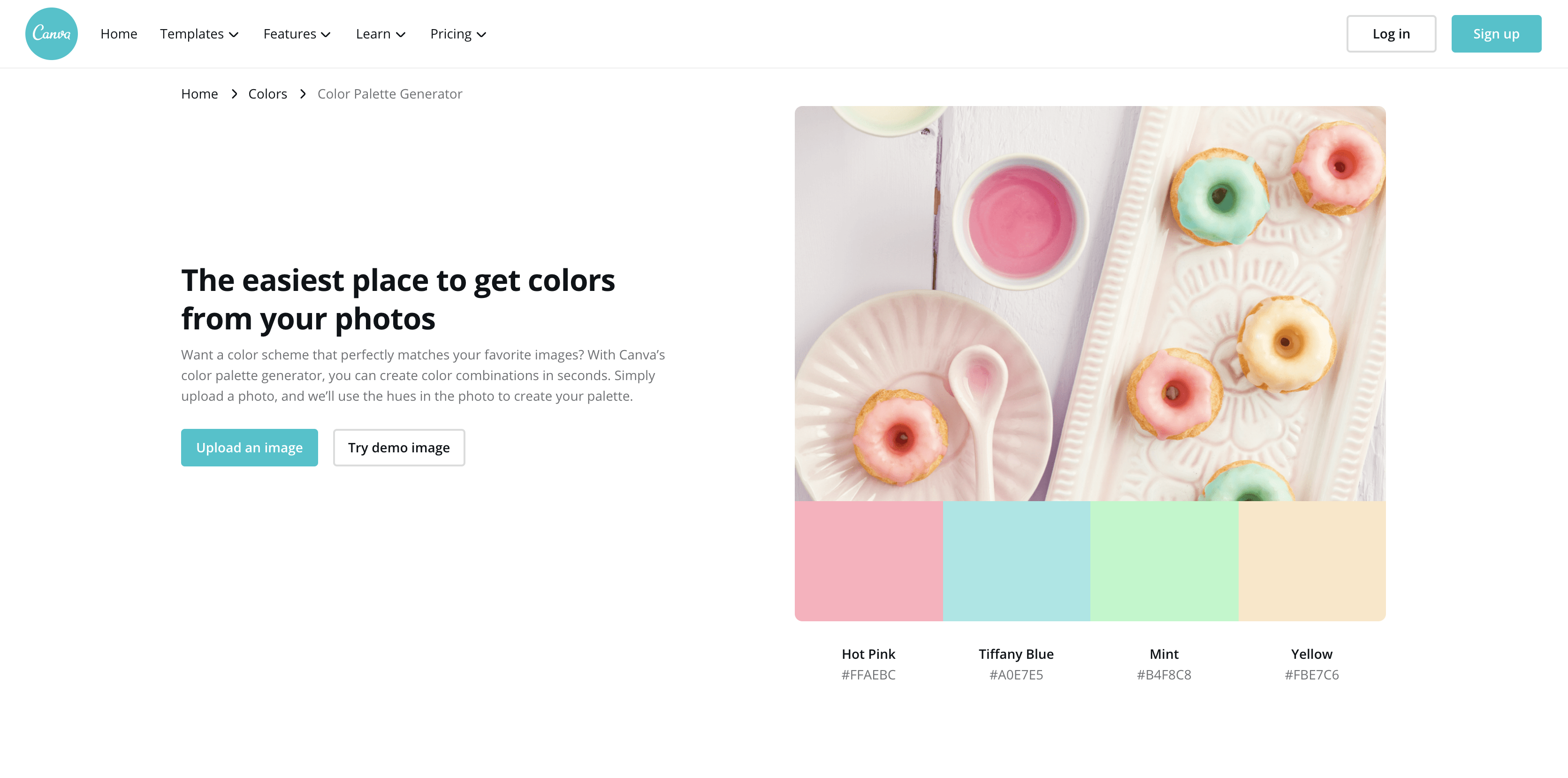Navigate to Colors section
Screen dimensions: 1568x778
268,93
